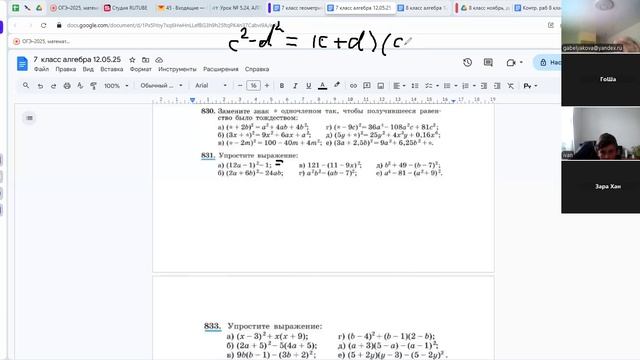Open Правка menu

click(x=66, y=69)
